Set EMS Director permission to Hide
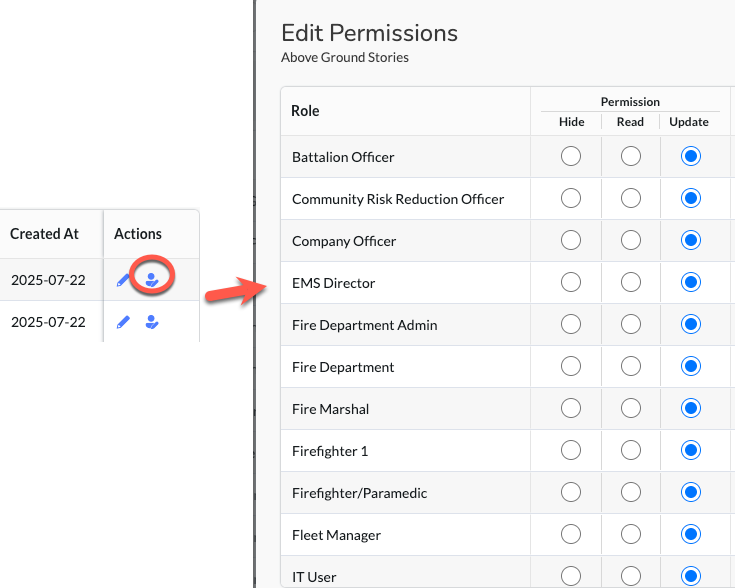This screenshot has height=588, width=735. [570, 282]
